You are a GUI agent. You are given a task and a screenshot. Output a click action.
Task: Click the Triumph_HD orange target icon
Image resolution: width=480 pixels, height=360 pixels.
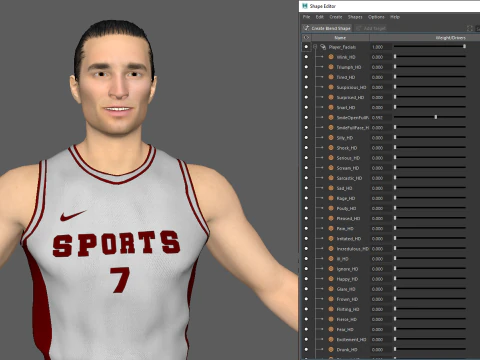point(331,67)
